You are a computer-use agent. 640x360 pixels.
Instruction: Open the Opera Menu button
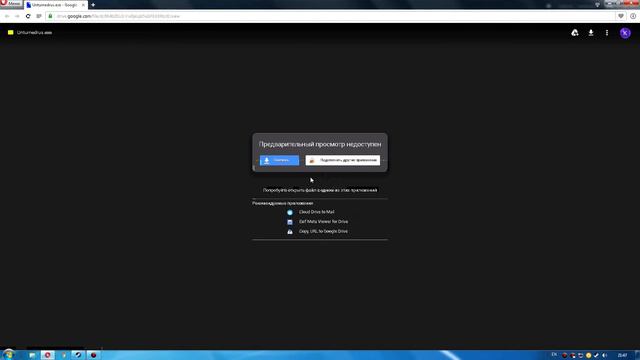tap(11, 4)
